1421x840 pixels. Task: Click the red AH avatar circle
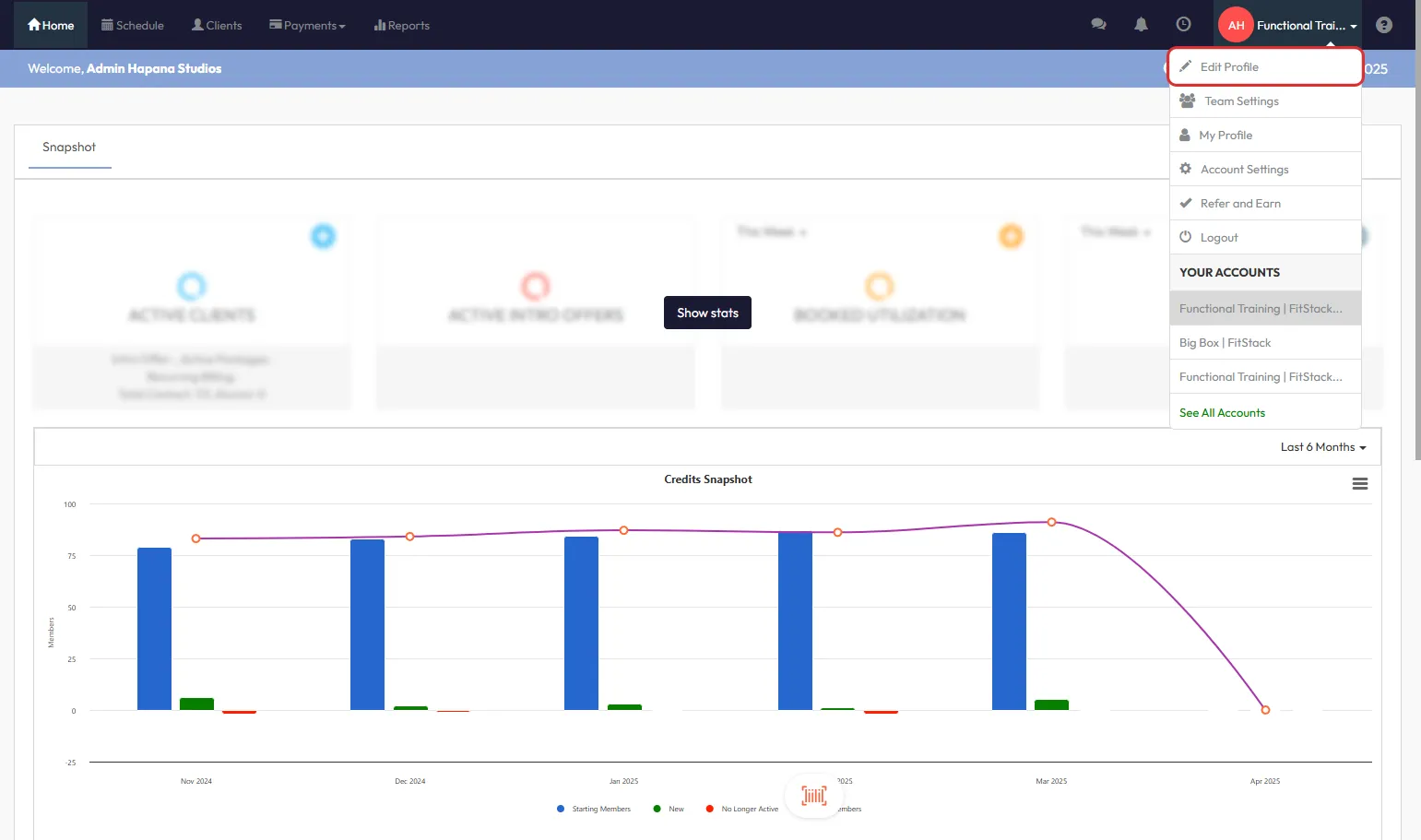1236,25
